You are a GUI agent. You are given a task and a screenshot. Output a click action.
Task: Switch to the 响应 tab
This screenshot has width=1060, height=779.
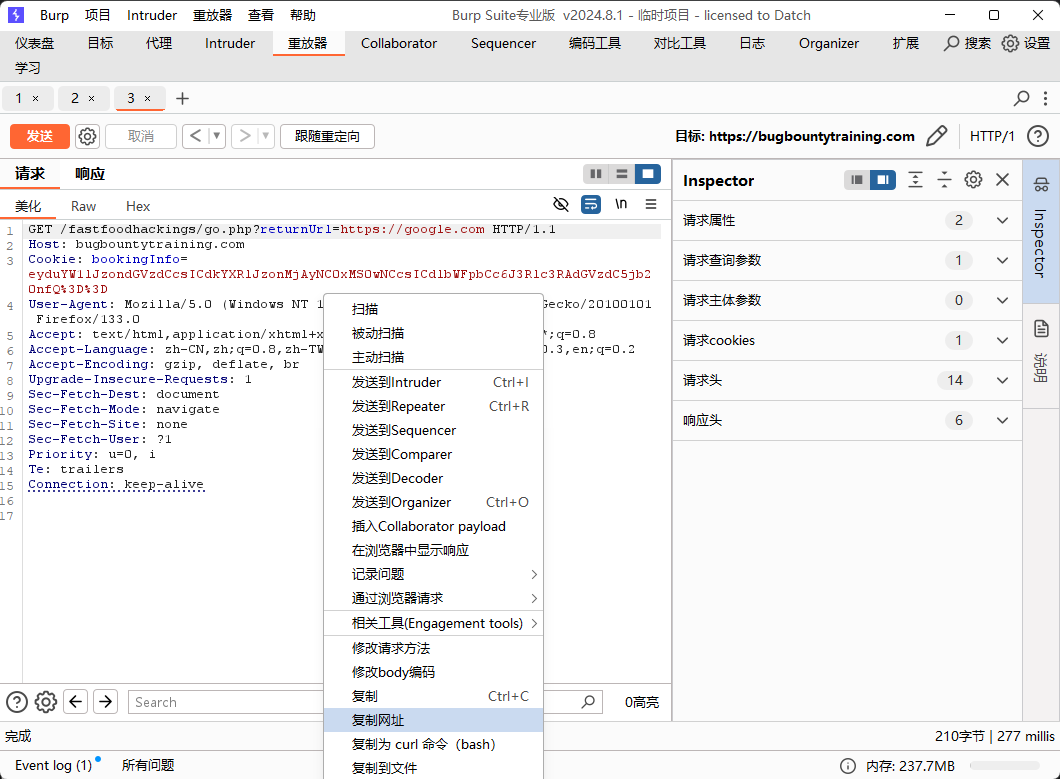coord(90,174)
